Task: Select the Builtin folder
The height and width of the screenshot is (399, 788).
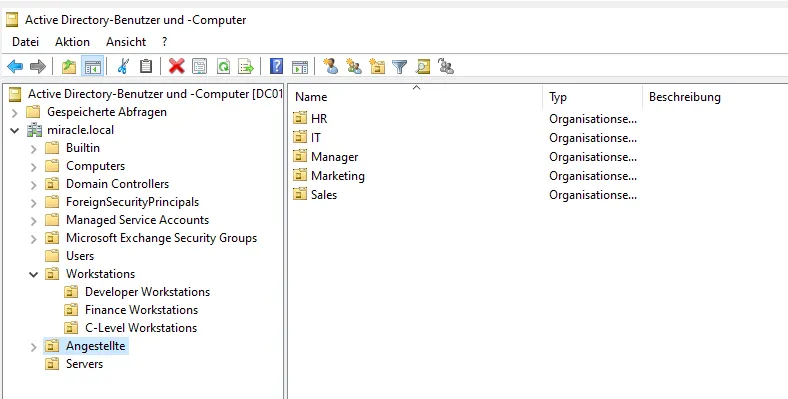Action: pos(83,148)
